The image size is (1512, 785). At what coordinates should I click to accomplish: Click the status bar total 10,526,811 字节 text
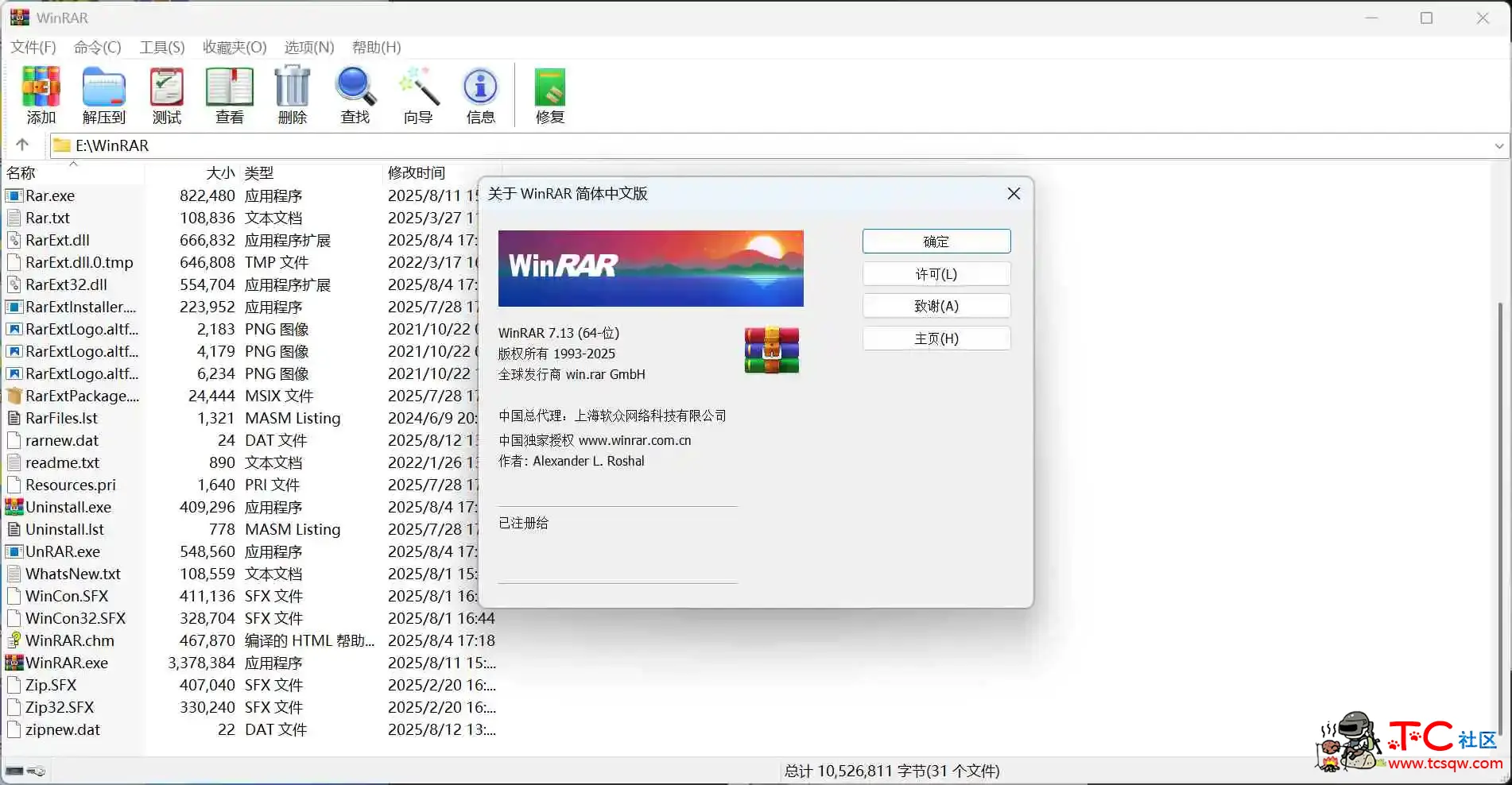(892, 771)
